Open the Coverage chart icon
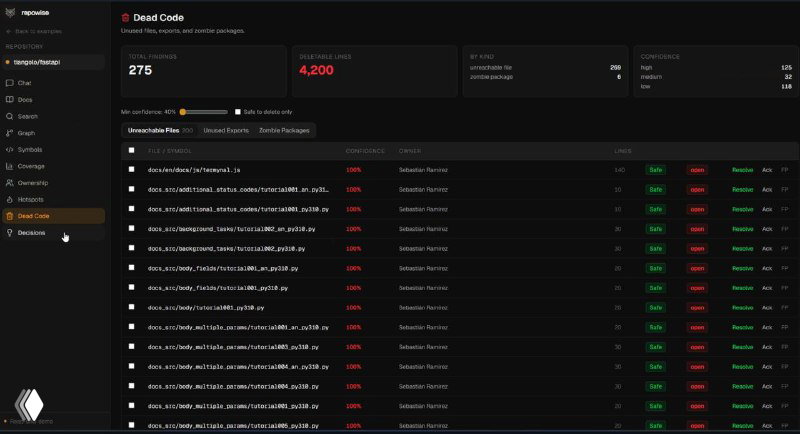800x434 pixels. click(9, 166)
